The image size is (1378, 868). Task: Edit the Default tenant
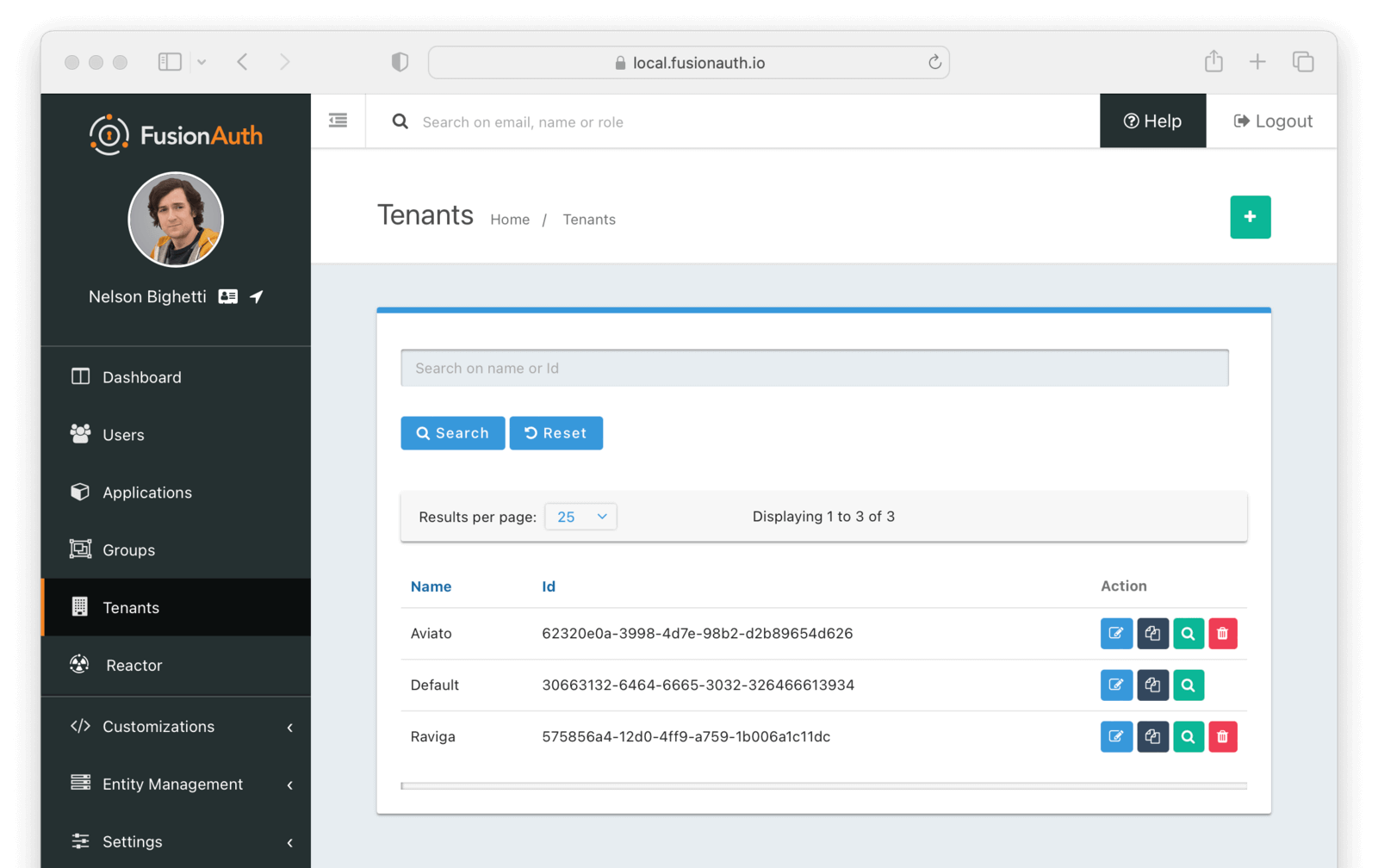coord(1116,685)
